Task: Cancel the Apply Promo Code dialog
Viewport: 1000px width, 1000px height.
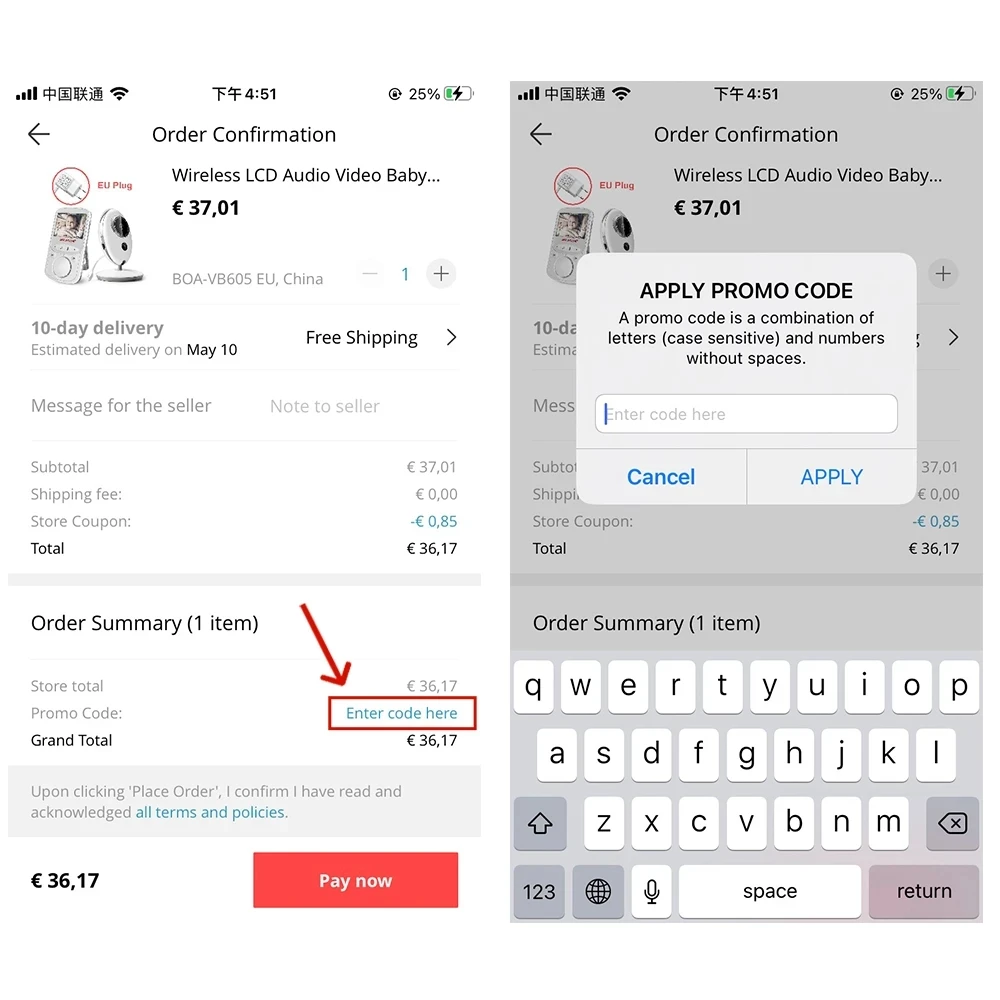Action: 661,476
